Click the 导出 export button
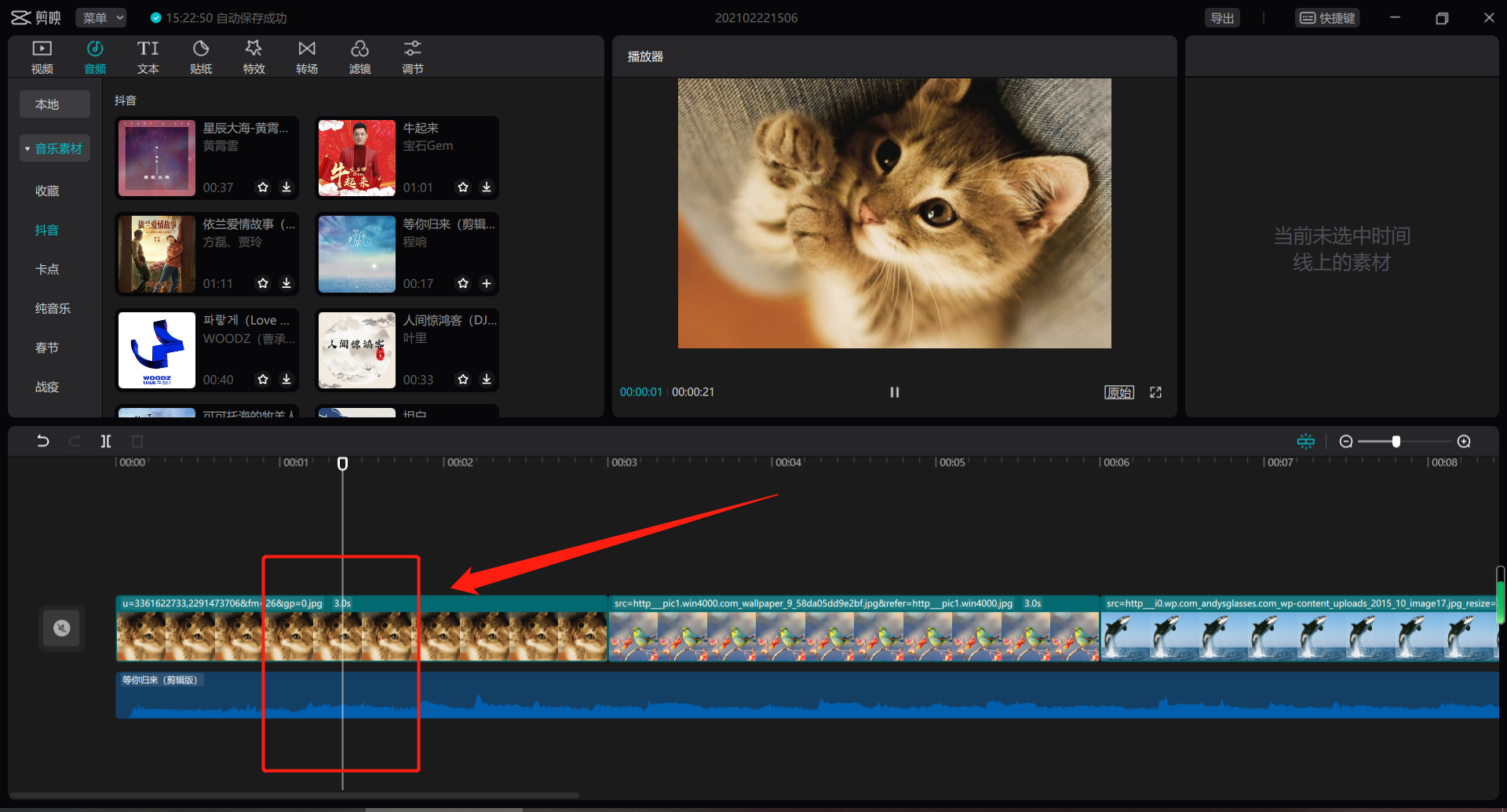The height and width of the screenshot is (812, 1507). click(x=1222, y=17)
